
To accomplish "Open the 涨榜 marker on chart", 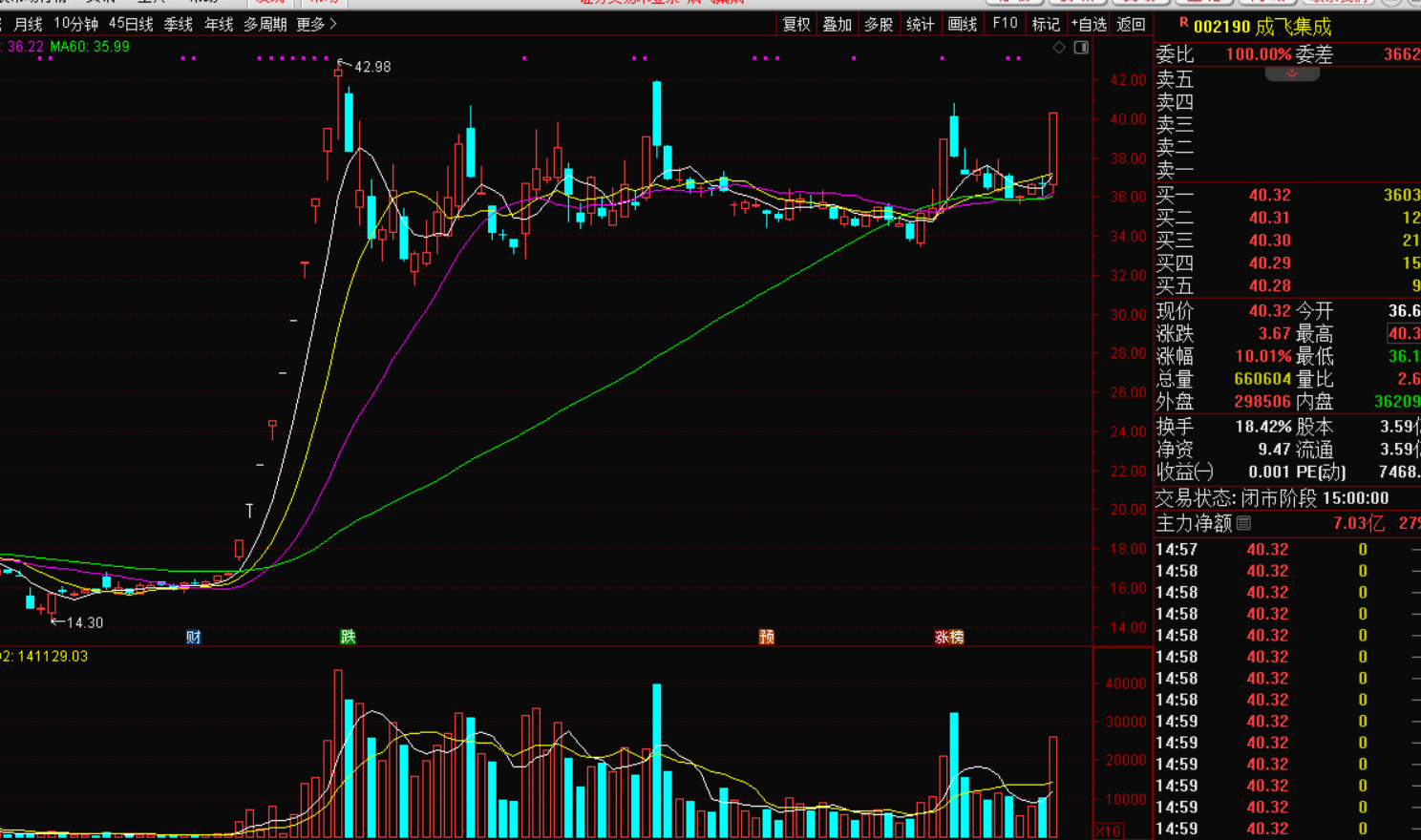I will [x=948, y=637].
